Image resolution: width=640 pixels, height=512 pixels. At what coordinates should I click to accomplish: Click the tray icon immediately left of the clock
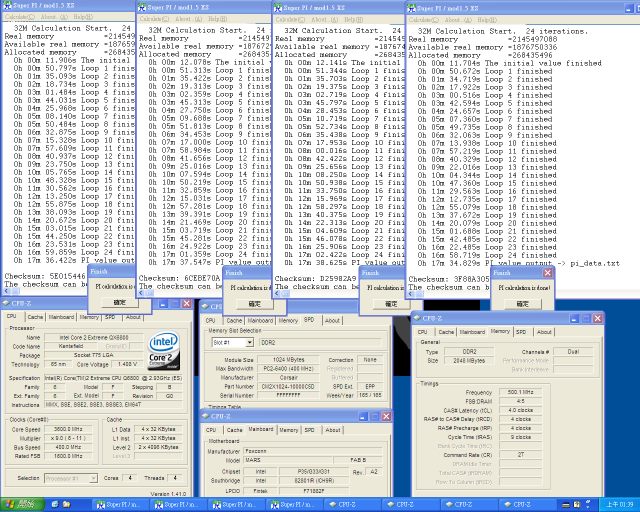click(x=589, y=504)
